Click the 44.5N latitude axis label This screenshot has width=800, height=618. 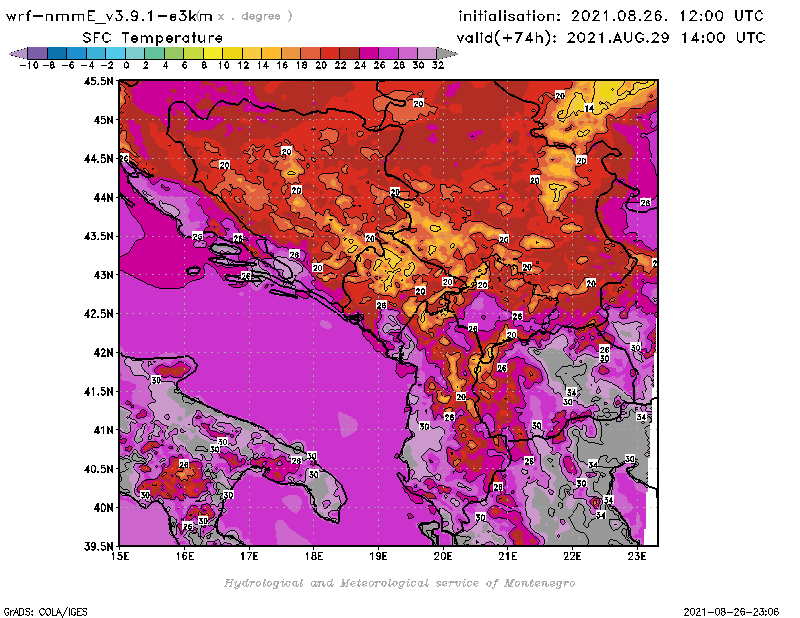(x=98, y=159)
